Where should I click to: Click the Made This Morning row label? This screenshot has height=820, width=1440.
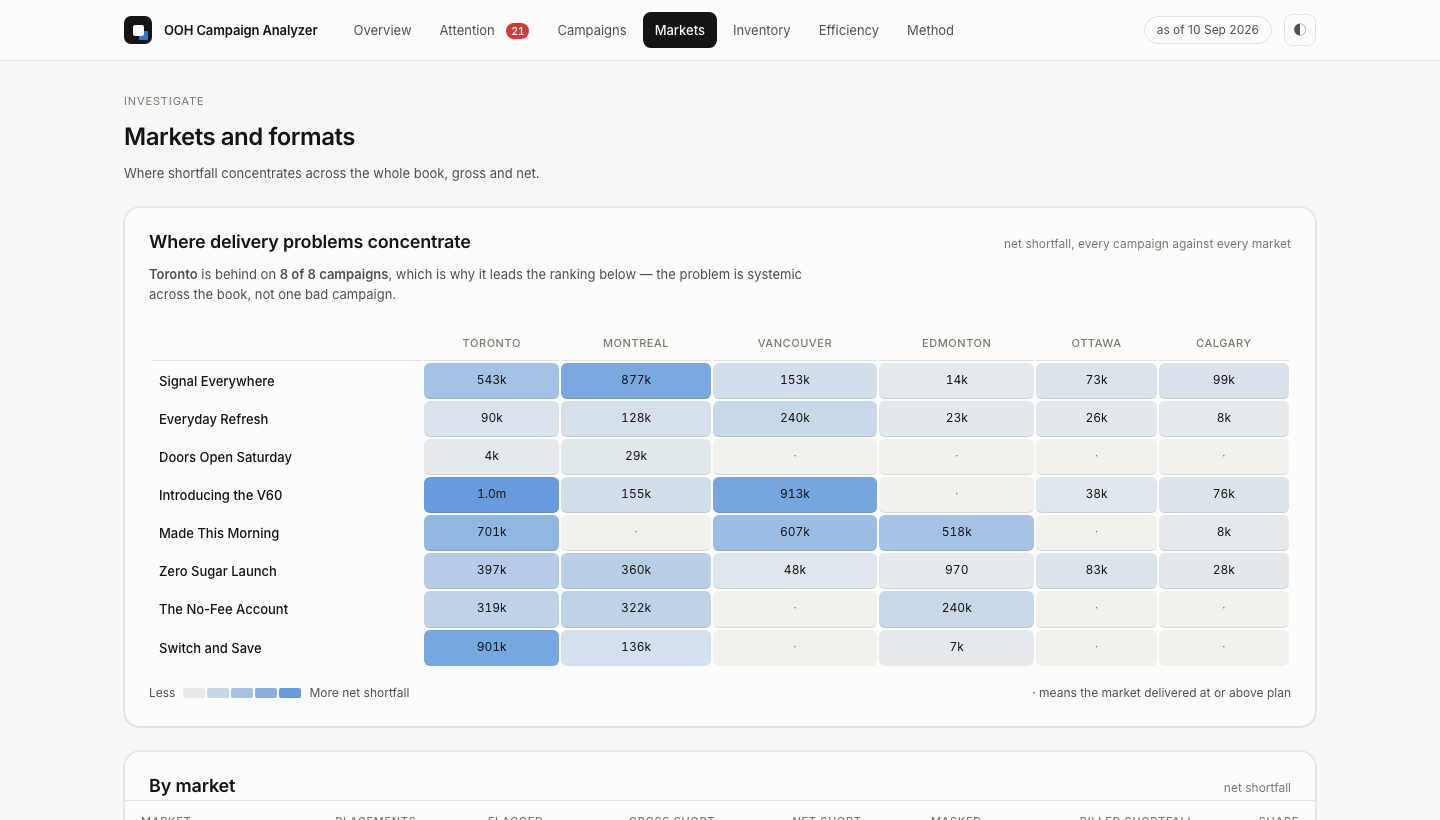click(x=219, y=533)
